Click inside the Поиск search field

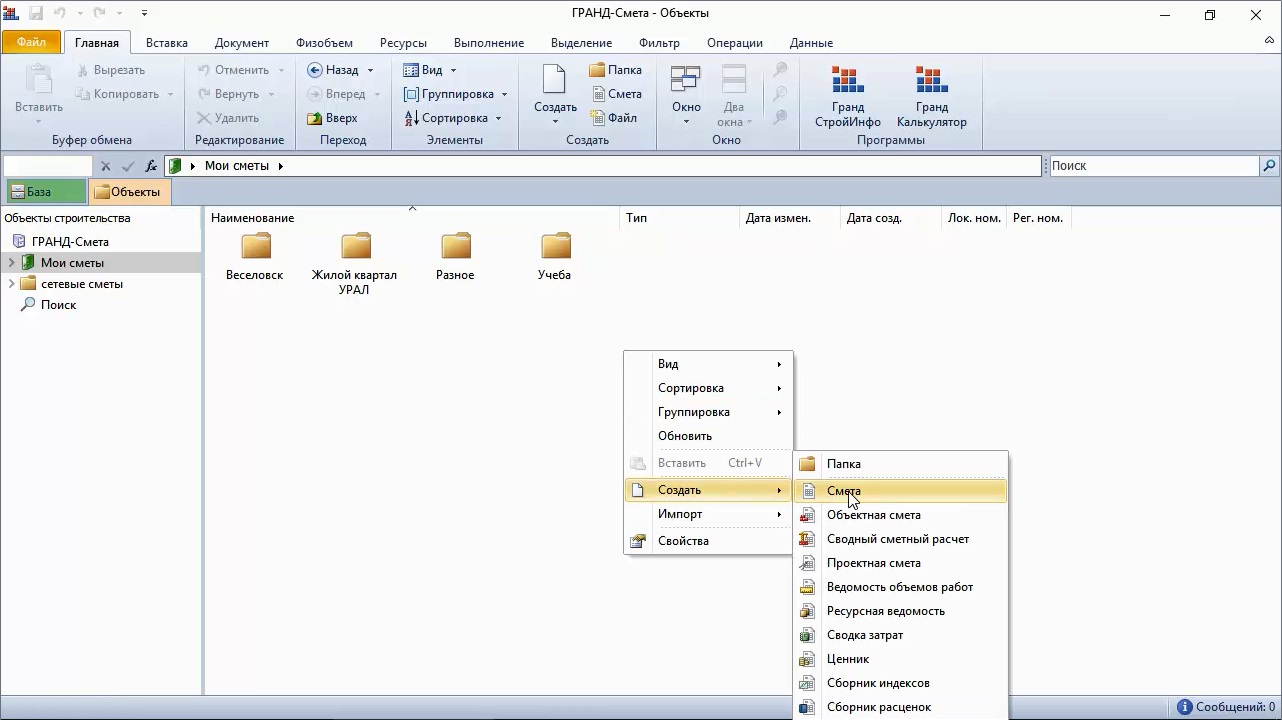[x=1153, y=166]
